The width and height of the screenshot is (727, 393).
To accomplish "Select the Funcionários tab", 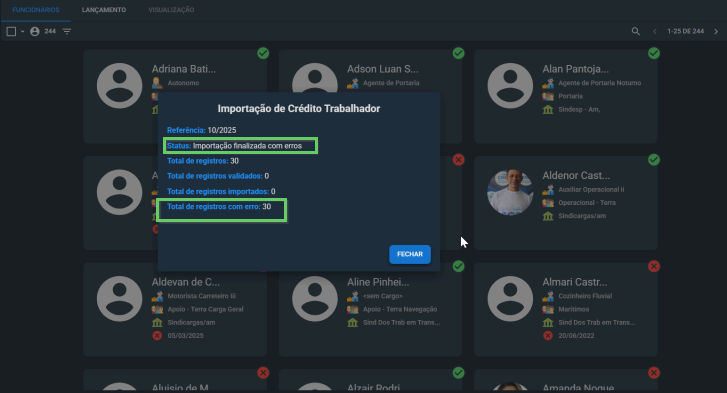I will pos(36,10).
